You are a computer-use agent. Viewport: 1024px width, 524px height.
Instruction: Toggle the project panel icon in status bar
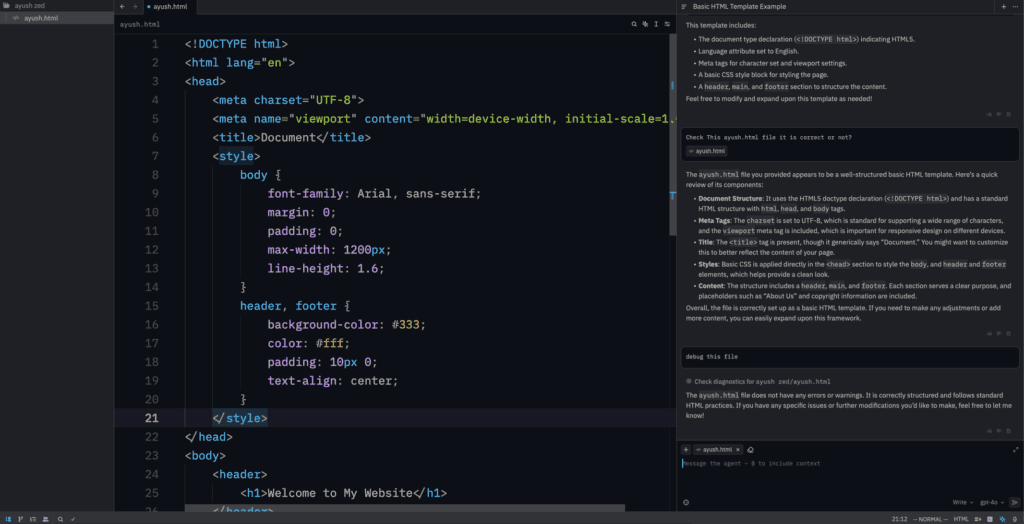point(8,519)
